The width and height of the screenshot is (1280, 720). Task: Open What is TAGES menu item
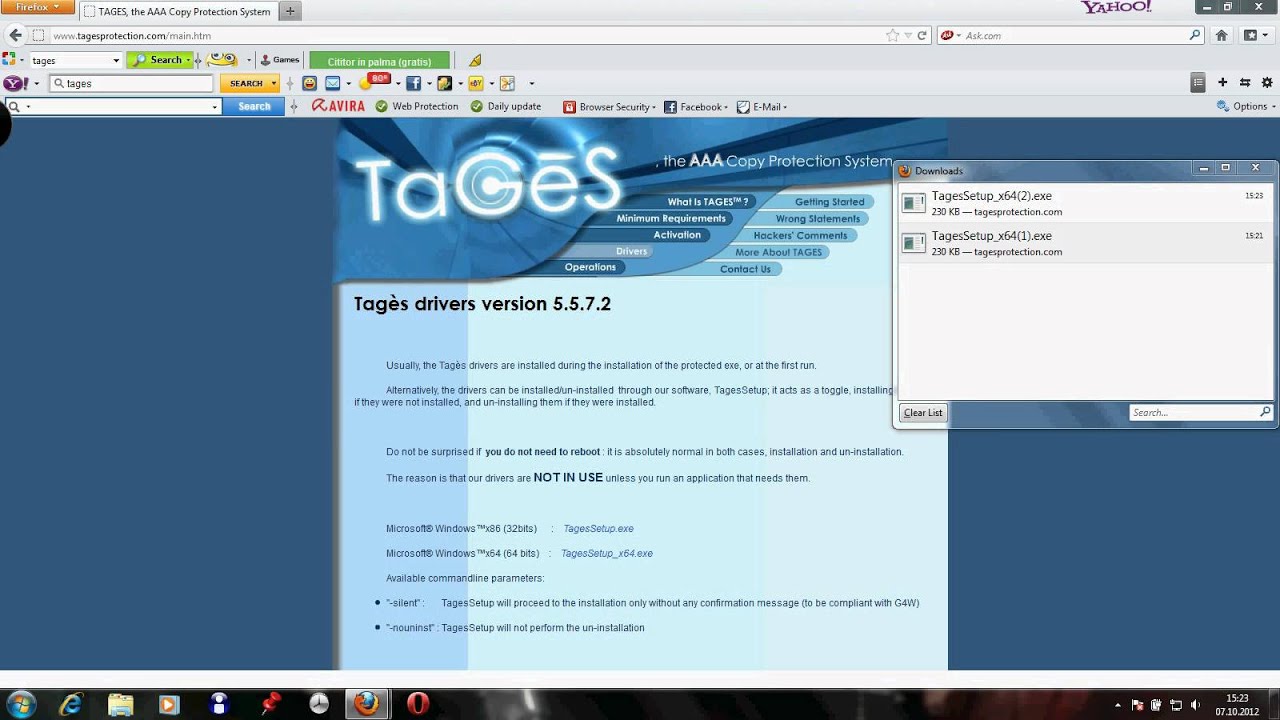pos(708,202)
